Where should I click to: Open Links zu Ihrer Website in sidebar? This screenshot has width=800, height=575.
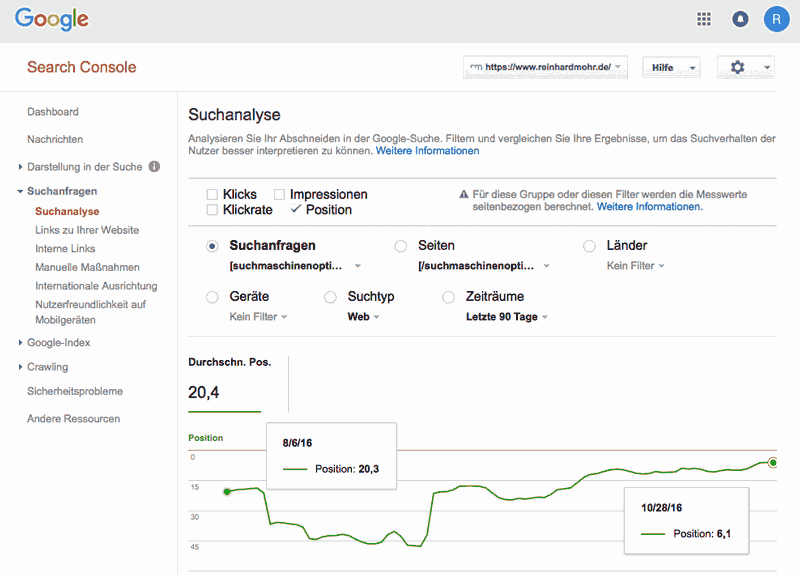coord(87,230)
